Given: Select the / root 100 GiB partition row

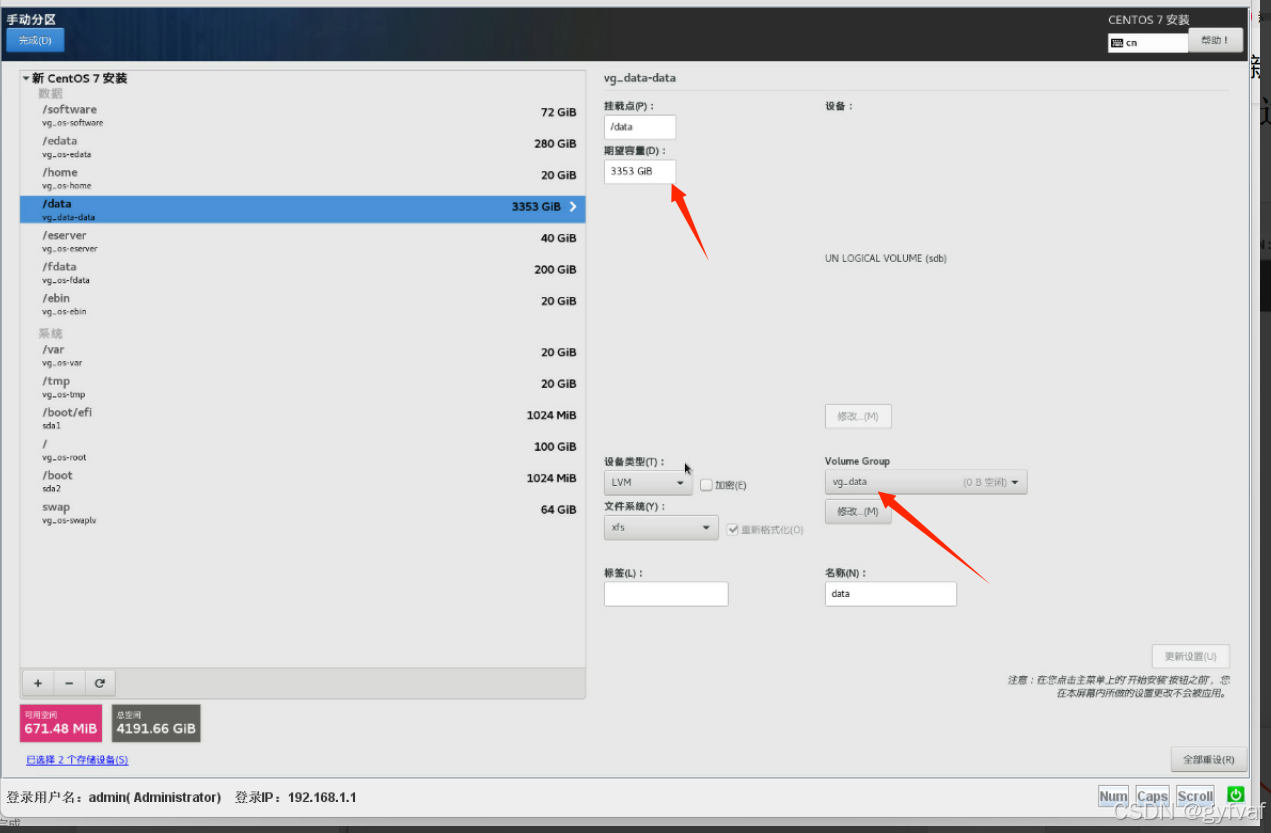Looking at the screenshot, I should click(302, 450).
